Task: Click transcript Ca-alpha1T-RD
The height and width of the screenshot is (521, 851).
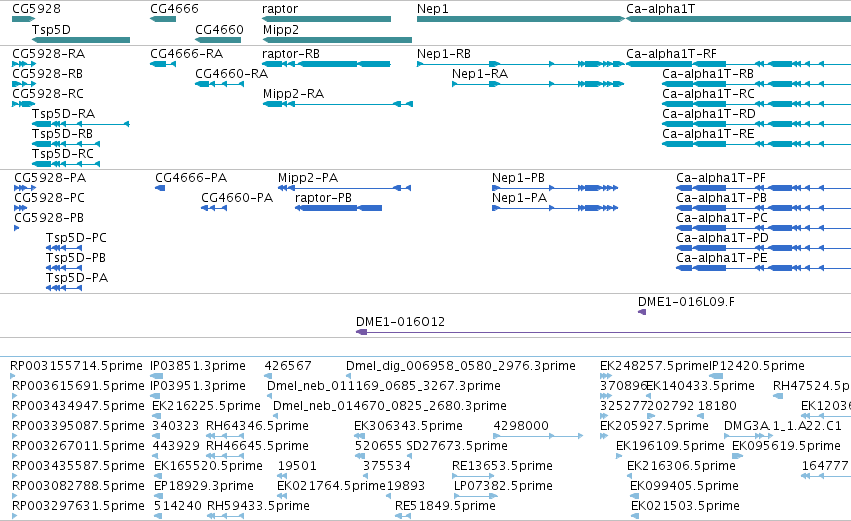Action: coord(709,114)
